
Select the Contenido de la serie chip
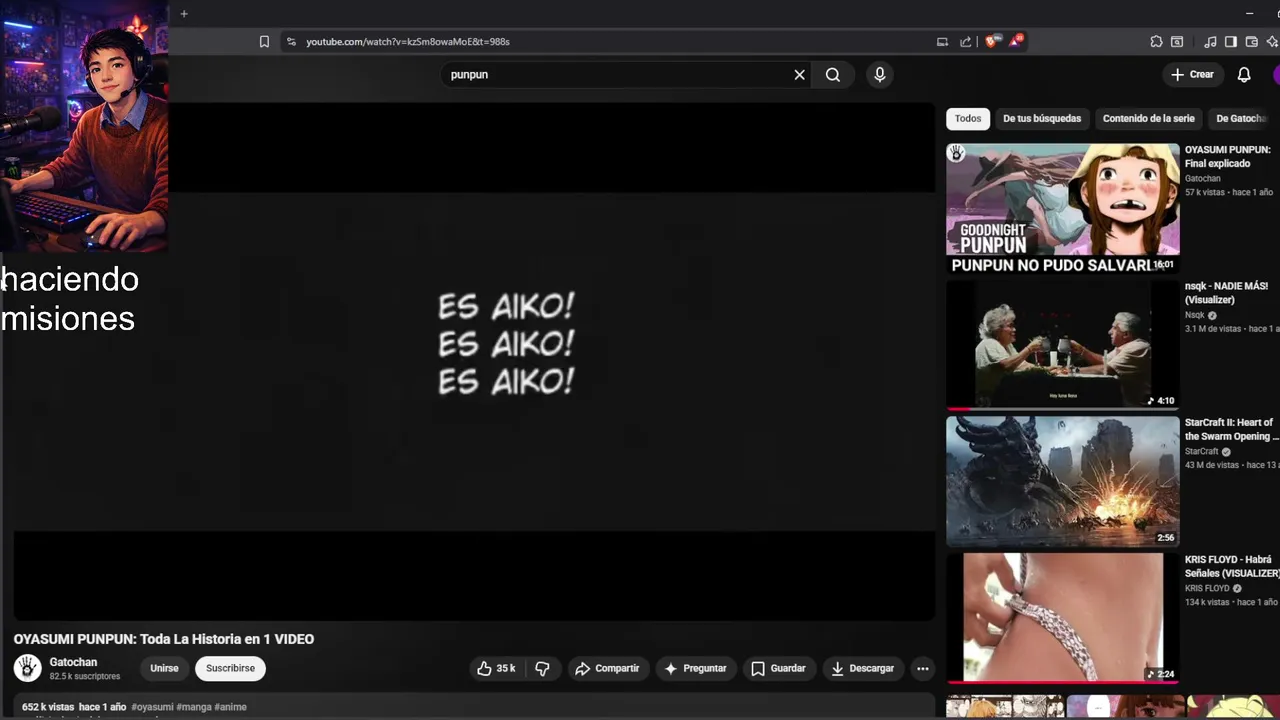[x=1149, y=118]
